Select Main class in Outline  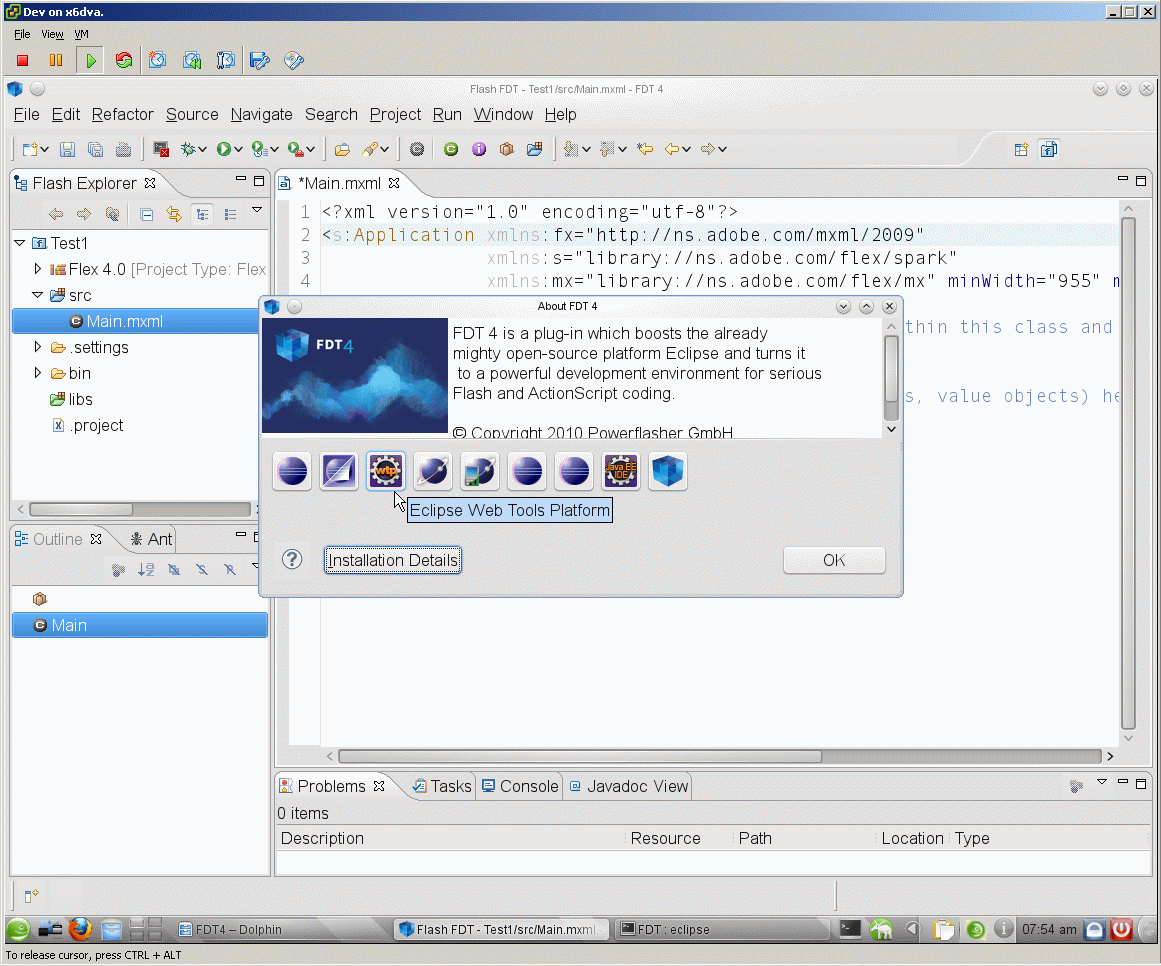139,625
